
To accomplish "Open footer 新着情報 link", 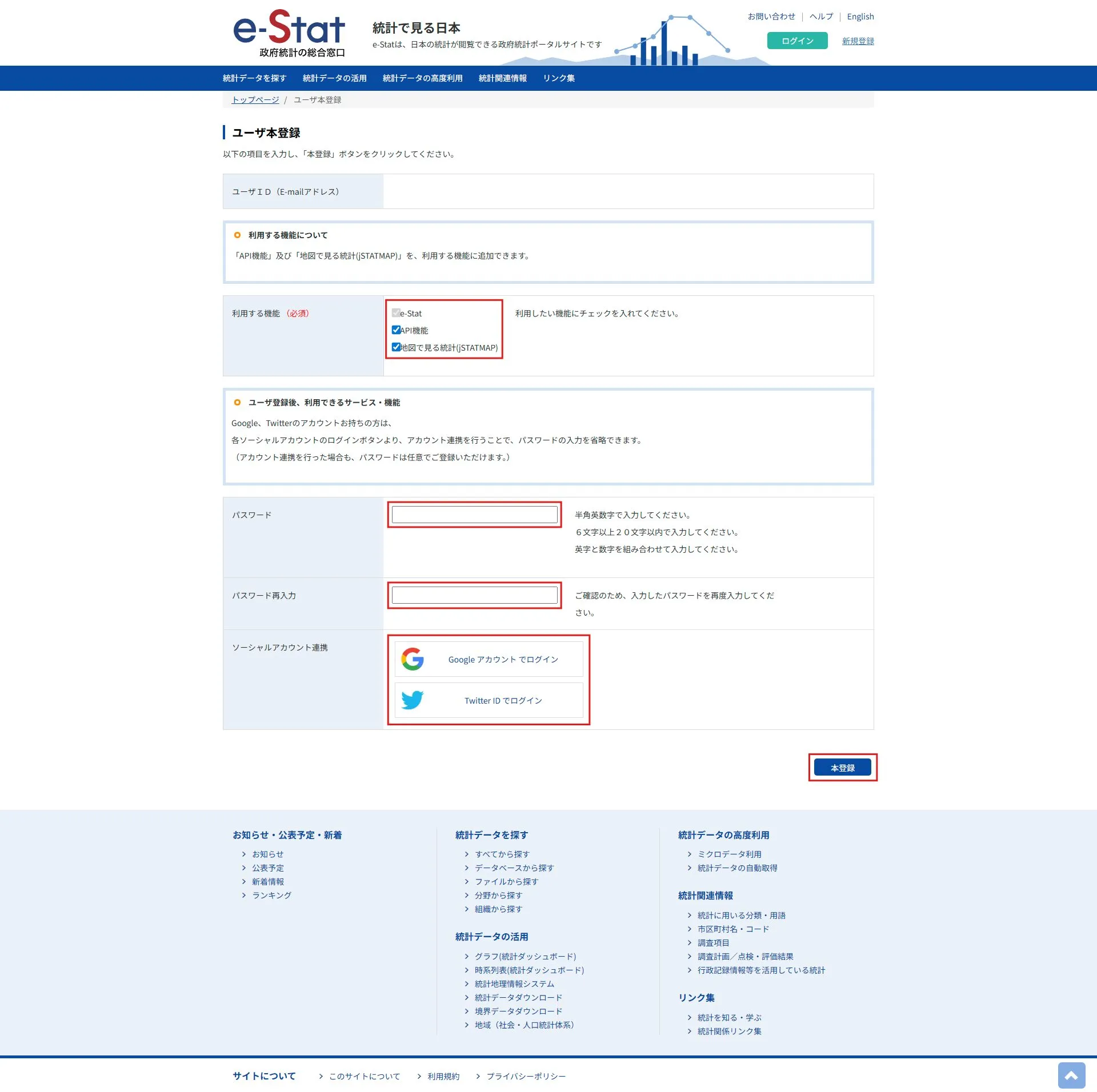I will [x=268, y=881].
